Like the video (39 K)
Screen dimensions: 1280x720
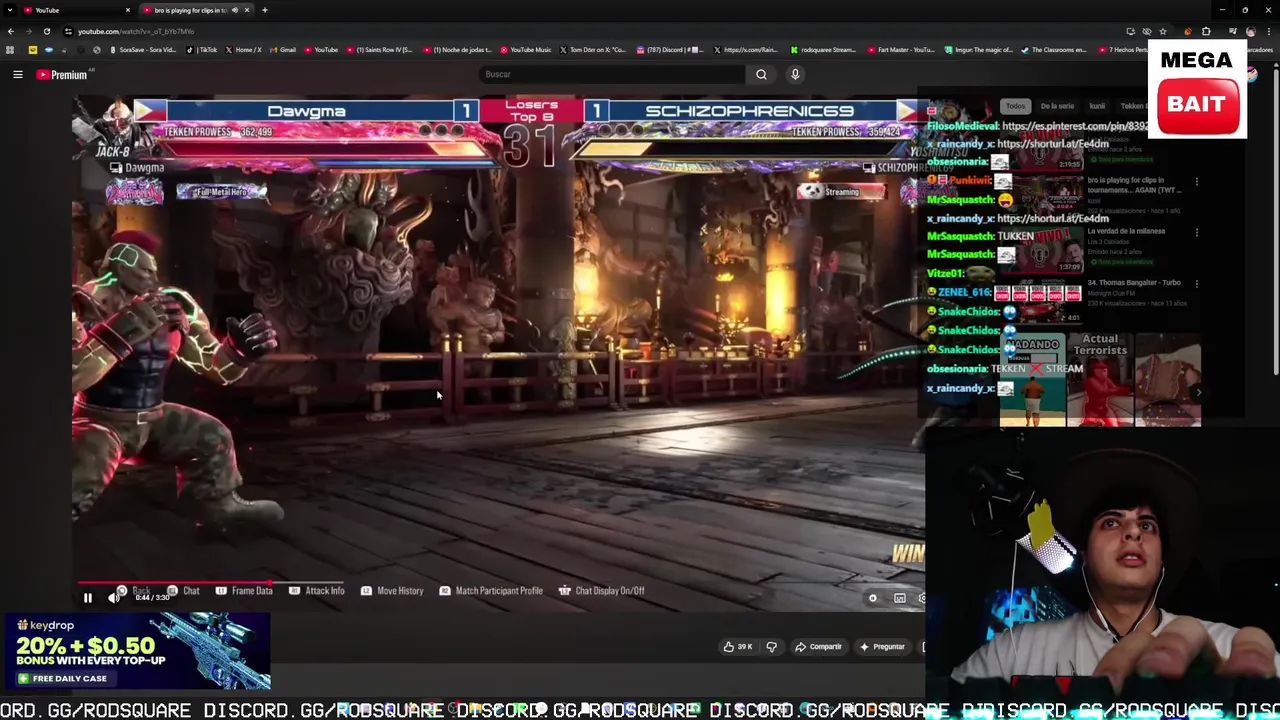[738, 647]
